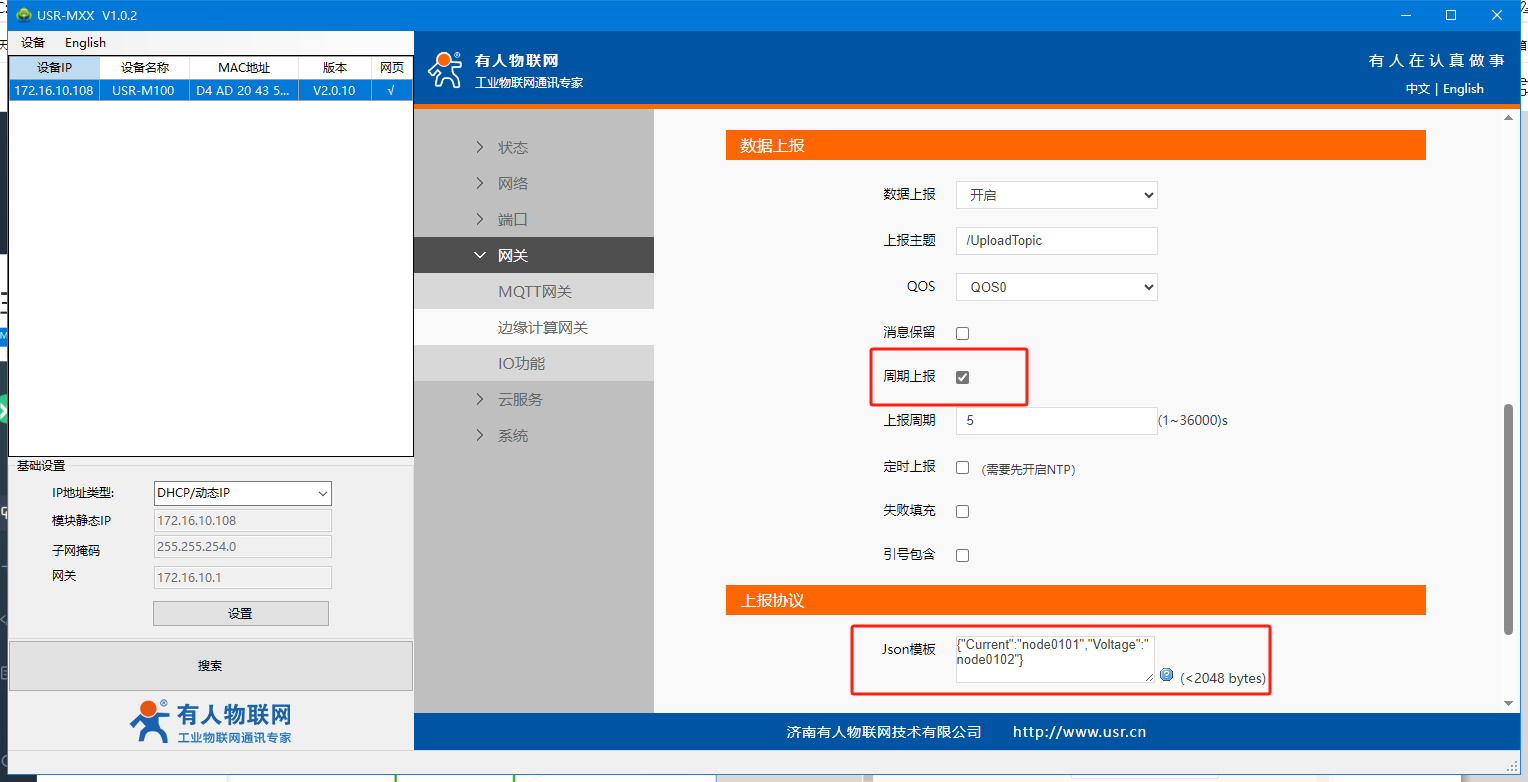Enable the 消息保留 checkbox
1528x782 pixels.
(x=962, y=333)
